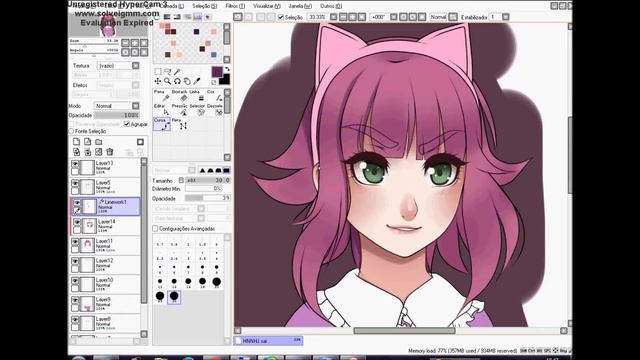This screenshot has height=360, width=640.
Task: Create a new linework layer
Action: pyautogui.click(x=87, y=142)
